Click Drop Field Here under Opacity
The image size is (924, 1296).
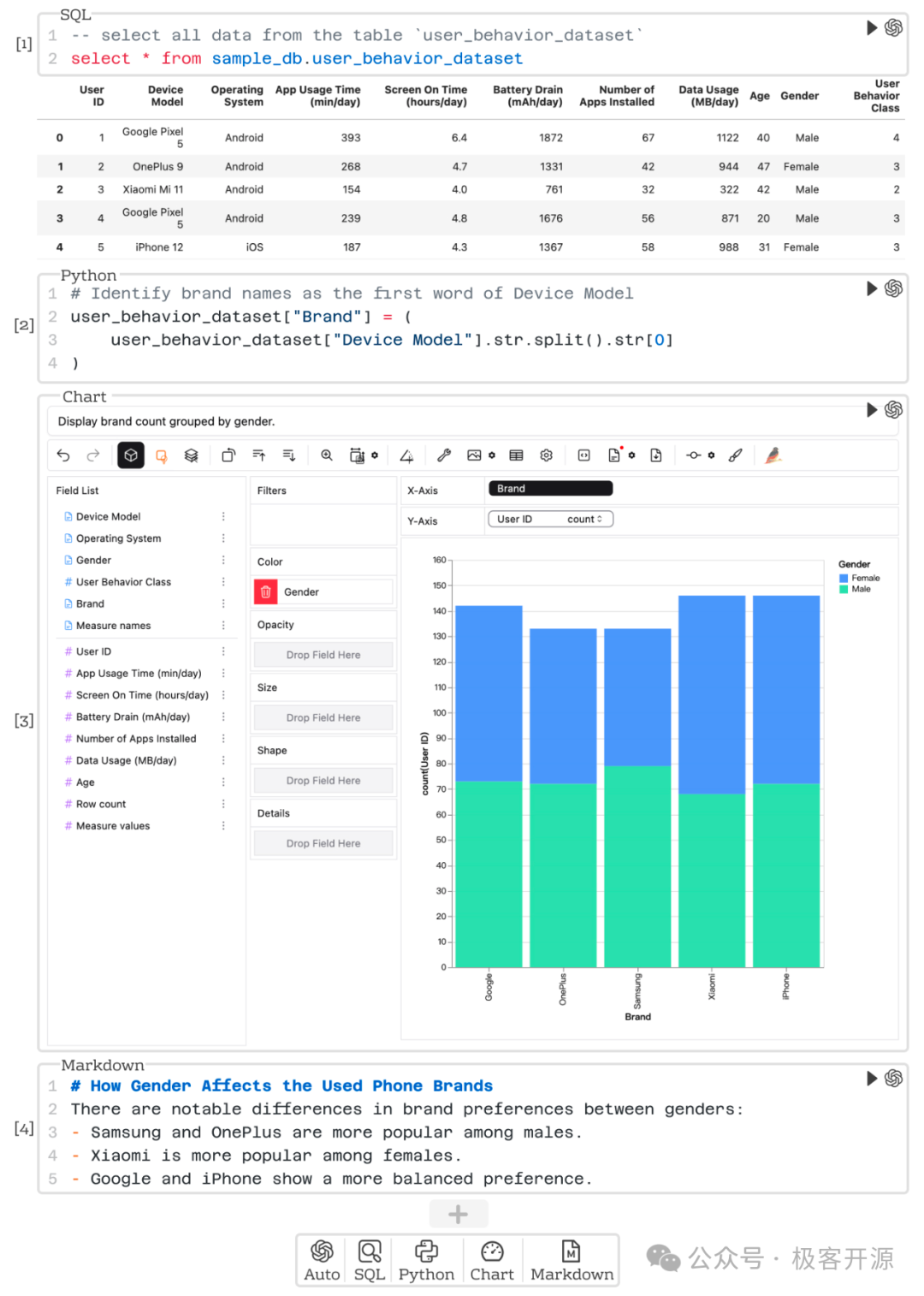click(x=323, y=655)
